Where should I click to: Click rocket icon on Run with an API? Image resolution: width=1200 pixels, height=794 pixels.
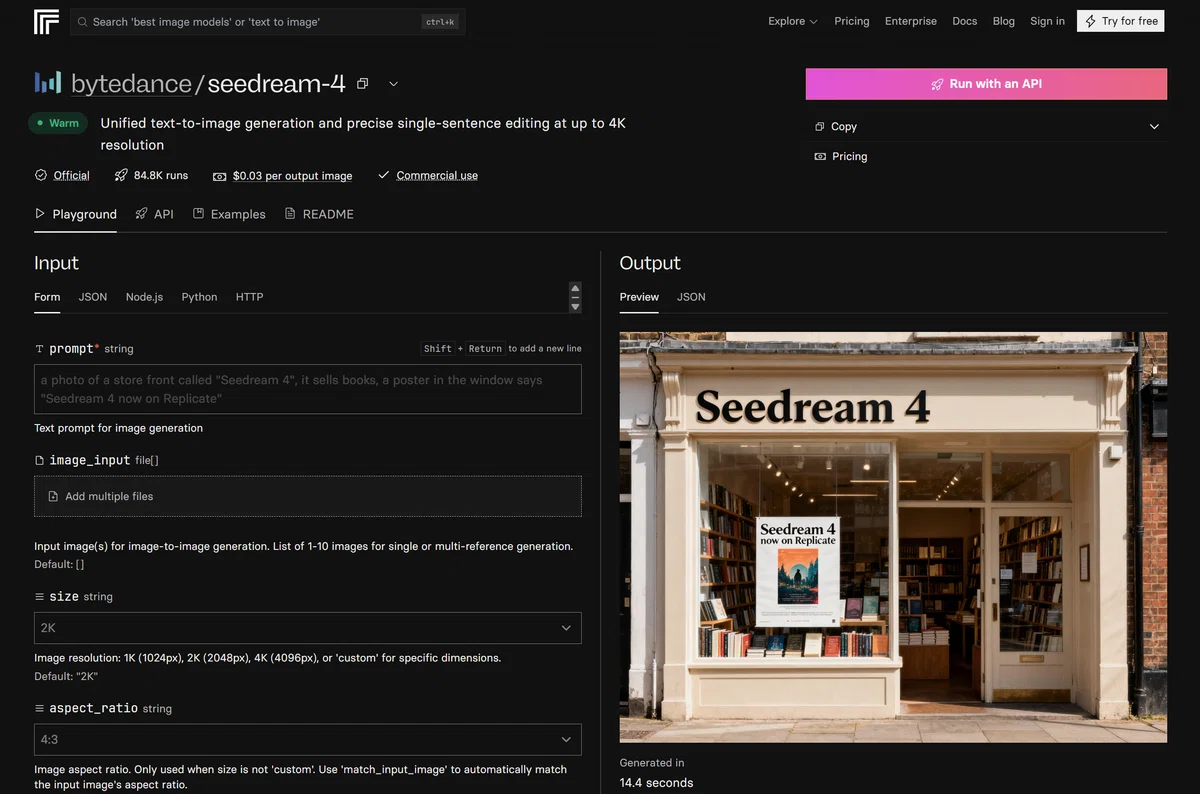point(937,84)
